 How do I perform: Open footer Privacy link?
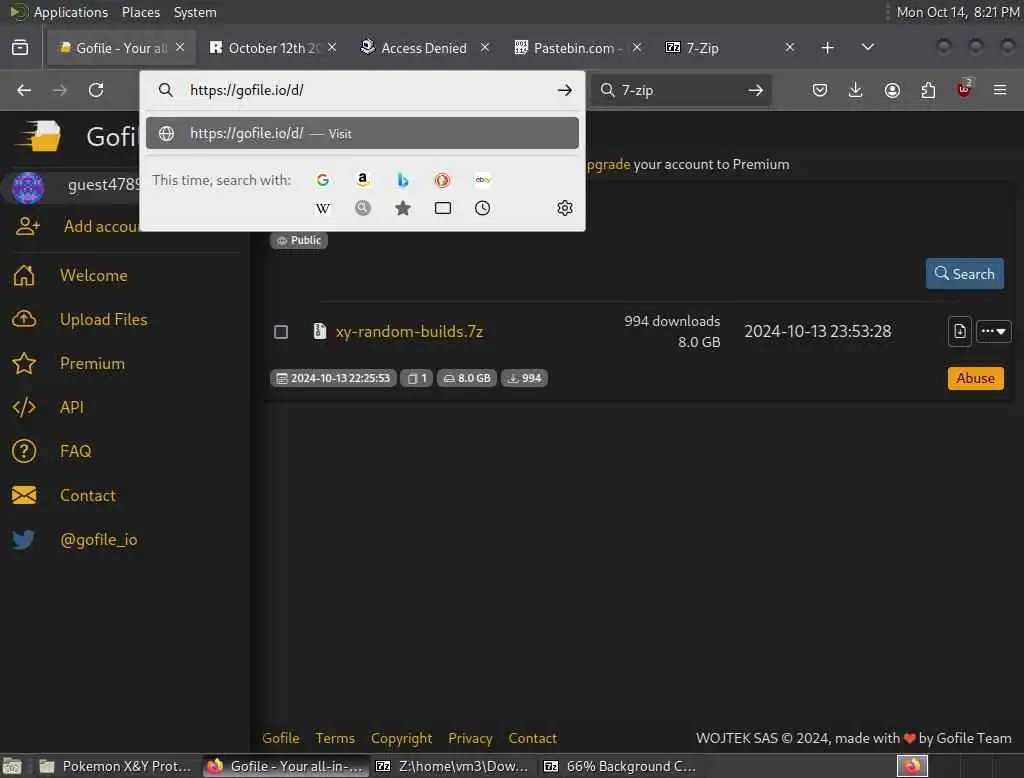pos(470,738)
